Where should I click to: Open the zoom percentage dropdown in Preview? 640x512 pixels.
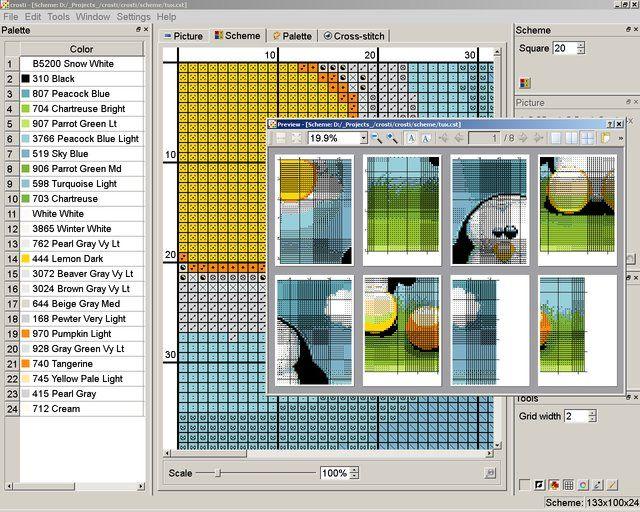363,138
